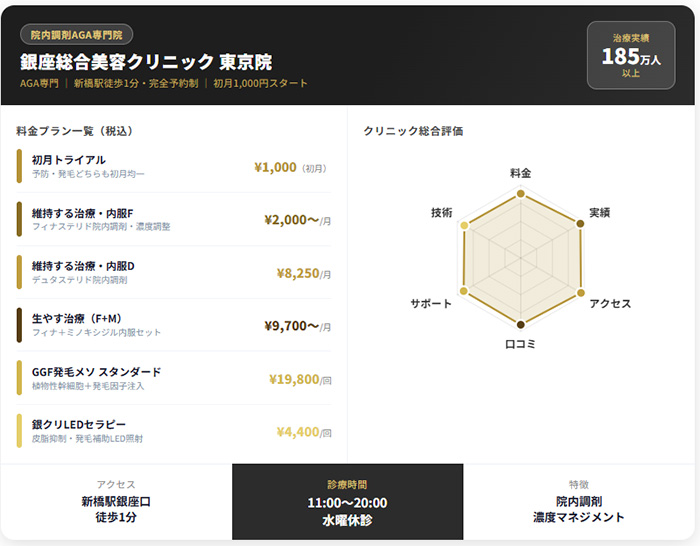Click the サポート point on radar chart
The image size is (700, 546).
click(463, 290)
